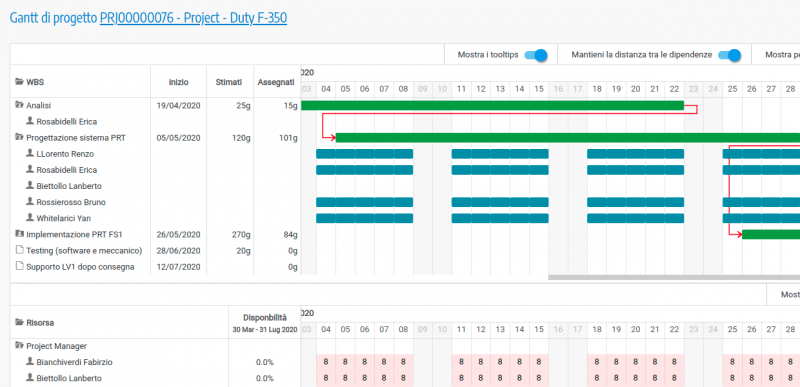Click person icon next to LLorento Renzo
Image resolution: width=800 pixels, height=387 pixels.
(x=30, y=153)
